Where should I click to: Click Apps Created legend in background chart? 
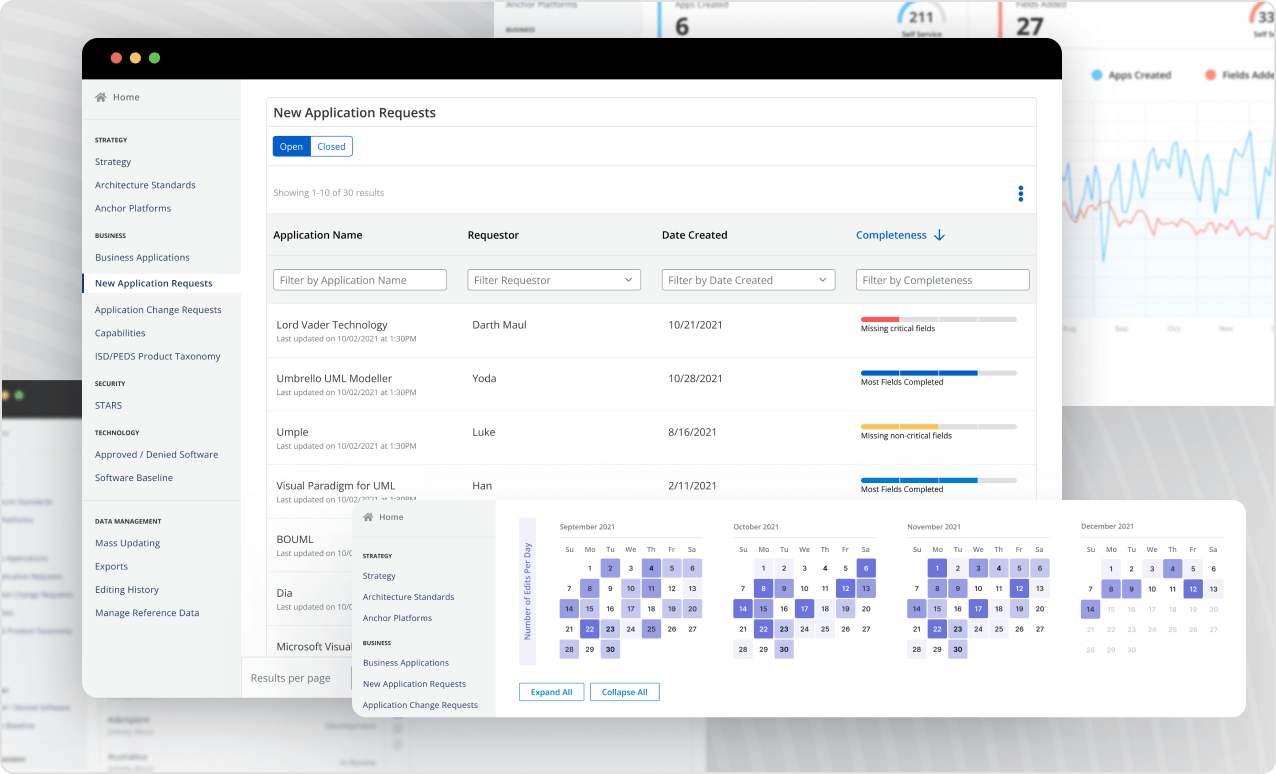tap(1130, 75)
